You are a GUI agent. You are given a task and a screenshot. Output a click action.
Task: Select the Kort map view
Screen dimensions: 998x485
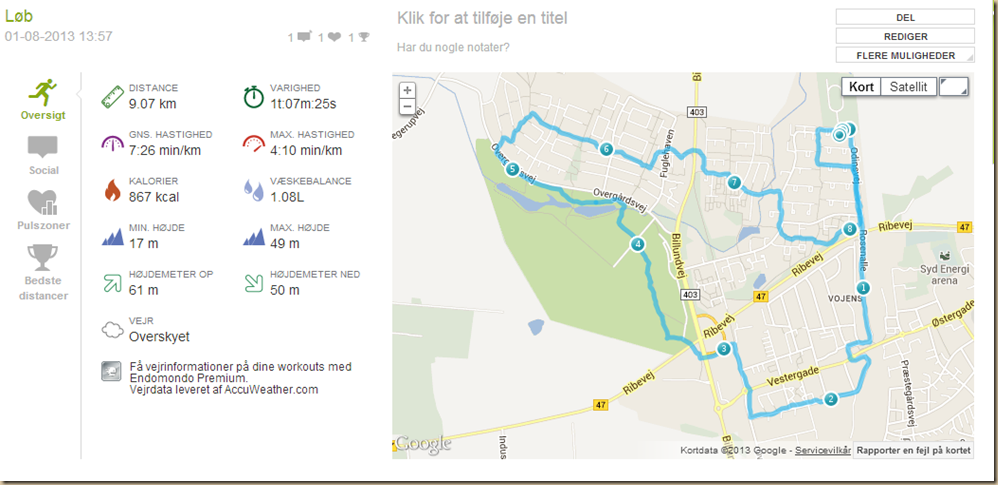point(861,87)
